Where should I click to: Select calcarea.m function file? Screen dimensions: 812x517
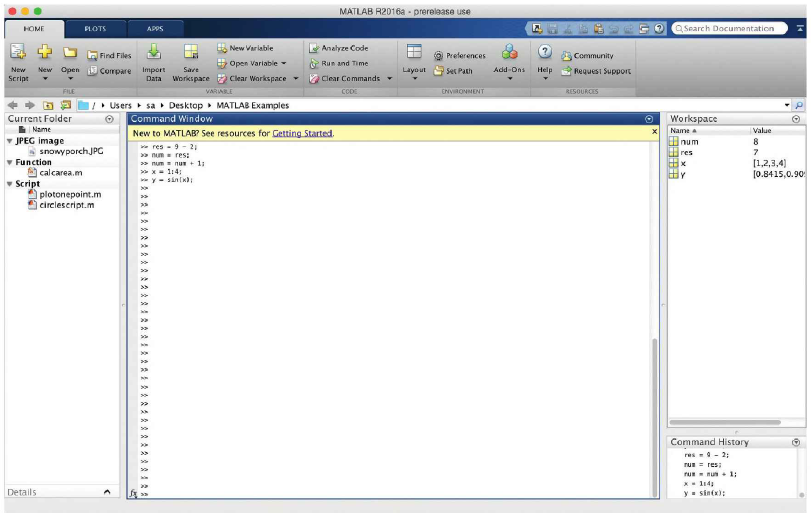[55, 173]
